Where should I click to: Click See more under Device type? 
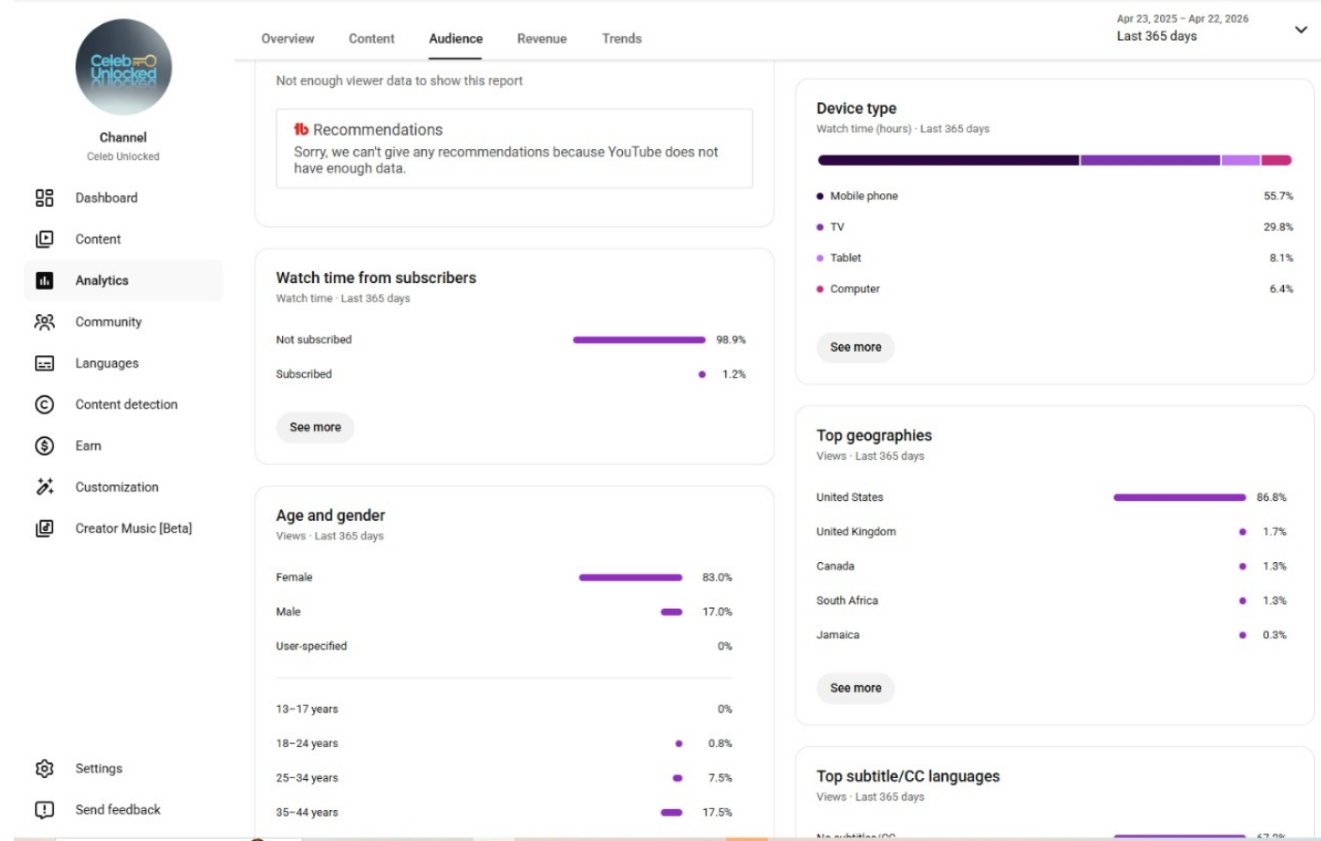(x=855, y=347)
